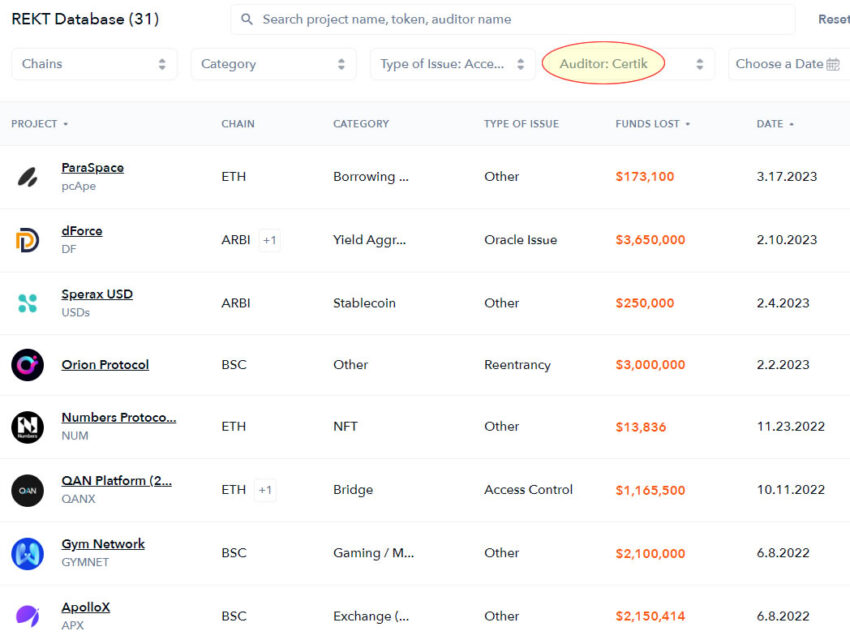Expand the Type of Issue filter
The image size is (850, 644).
[x=452, y=64]
